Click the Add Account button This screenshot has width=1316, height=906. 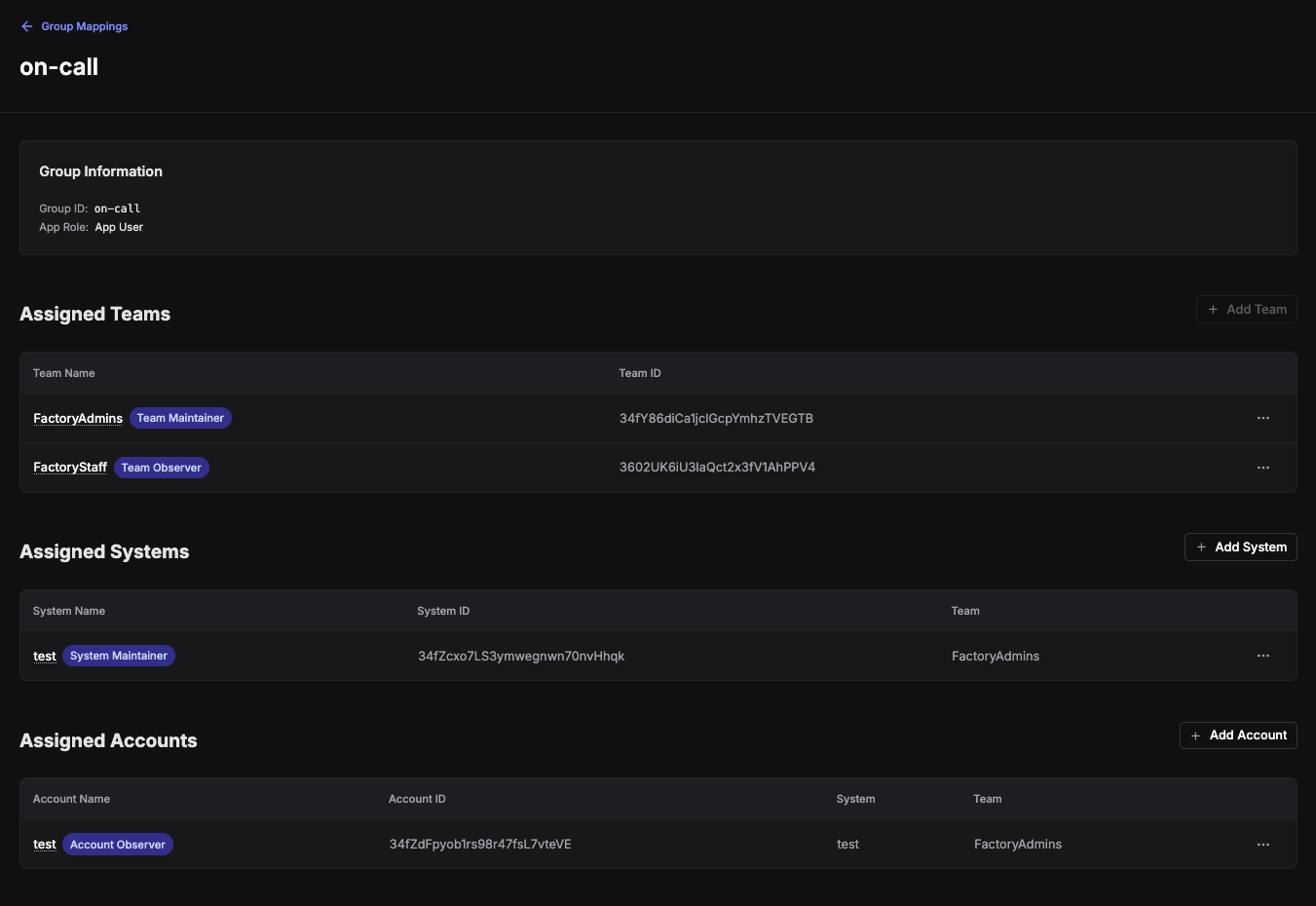point(1238,735)
